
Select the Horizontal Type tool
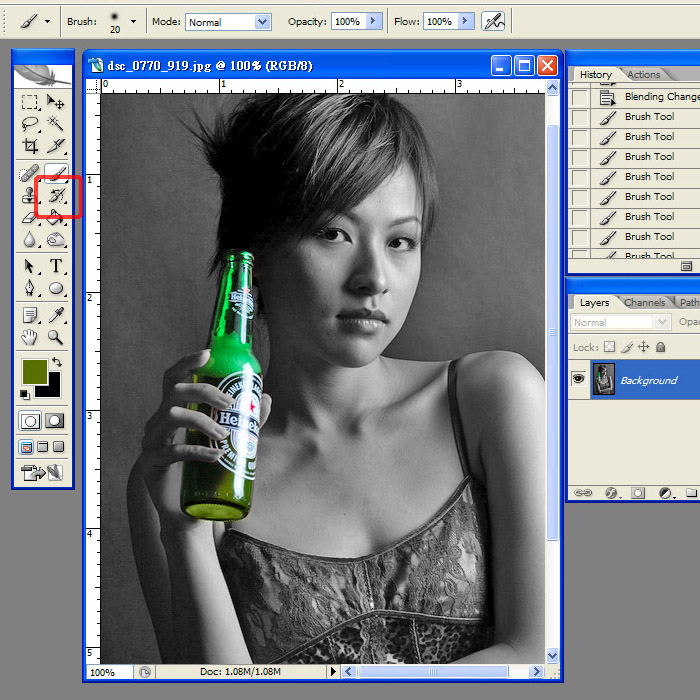tap(56, 266)
